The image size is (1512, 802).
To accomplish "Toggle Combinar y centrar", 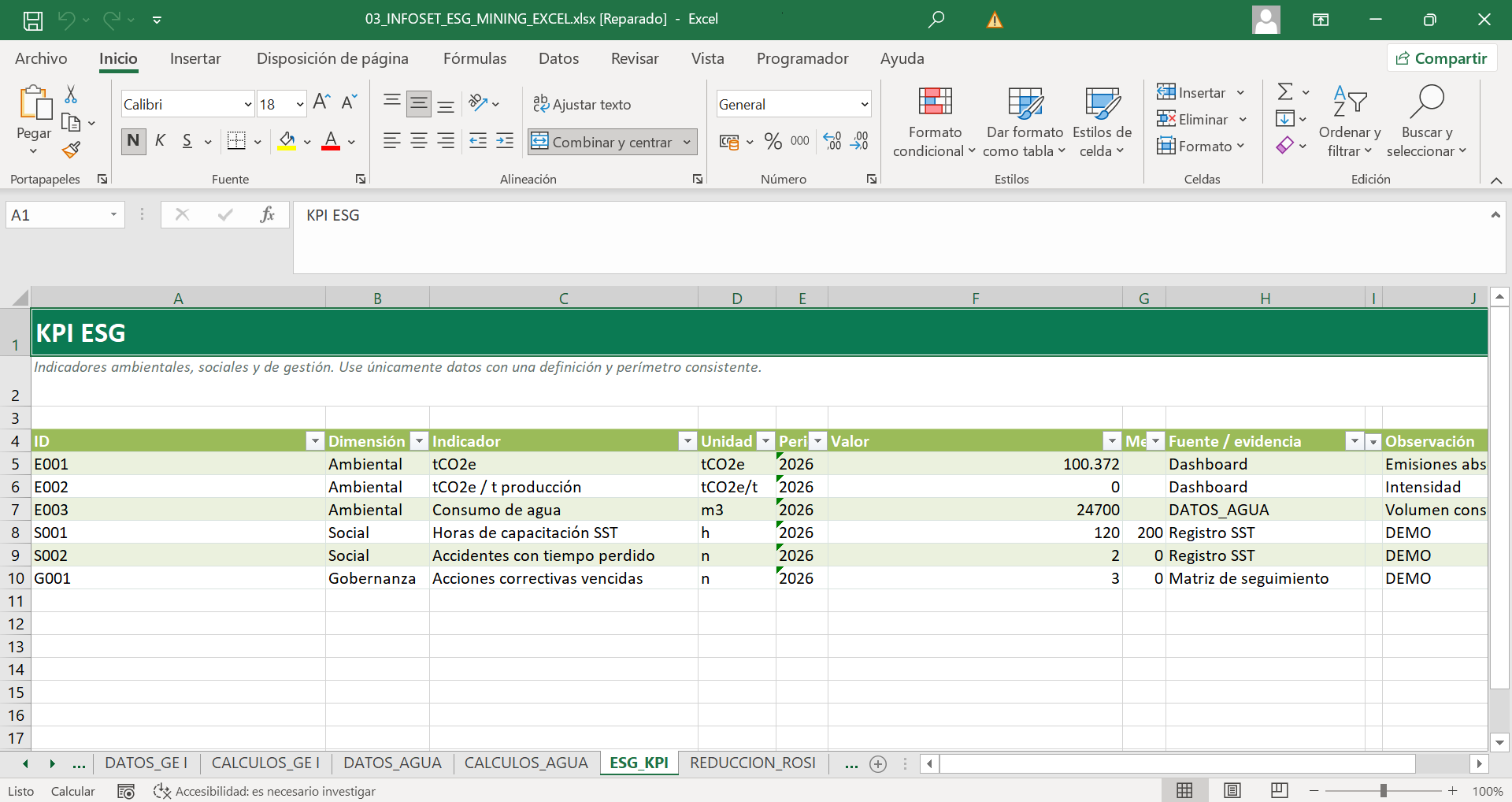I will [602, 142].
